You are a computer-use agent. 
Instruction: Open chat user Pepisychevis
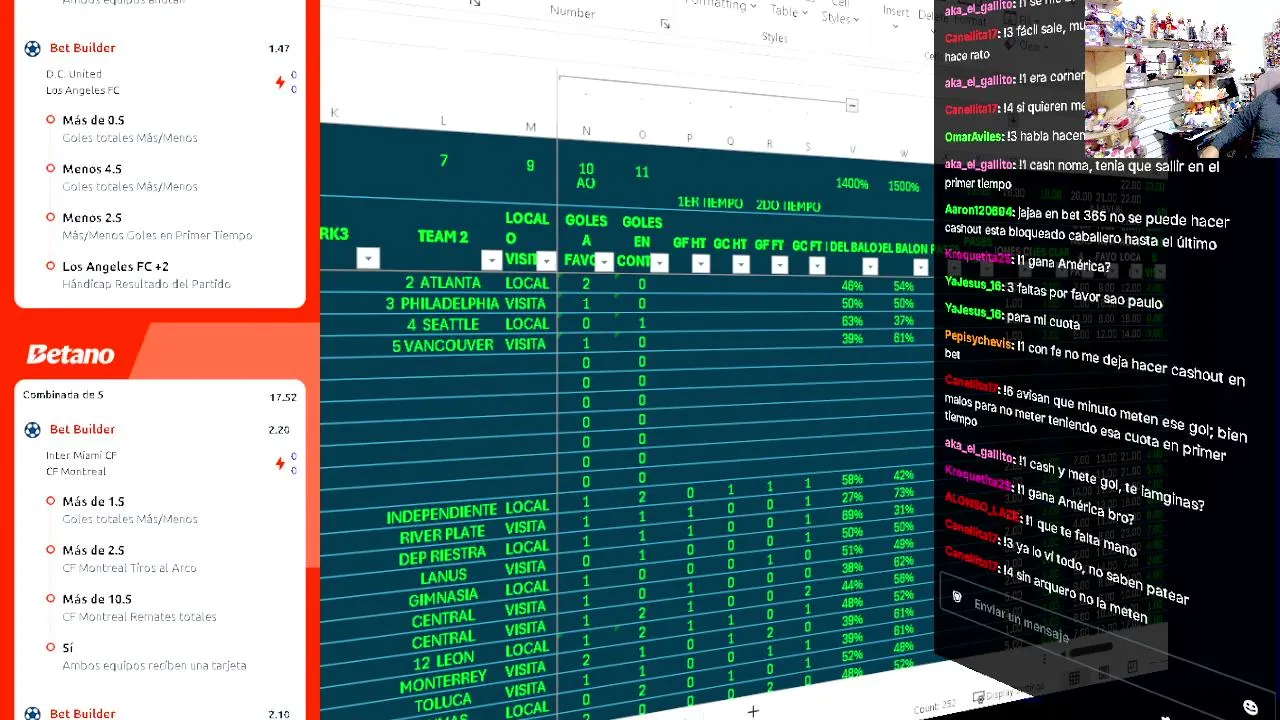coord(978,340)
